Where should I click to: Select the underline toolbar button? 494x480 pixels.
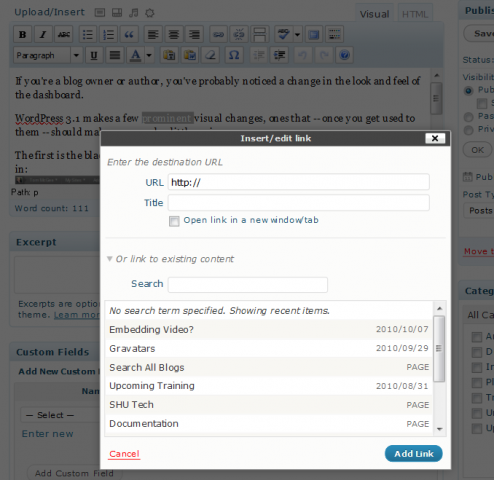(x=94, y=55)
